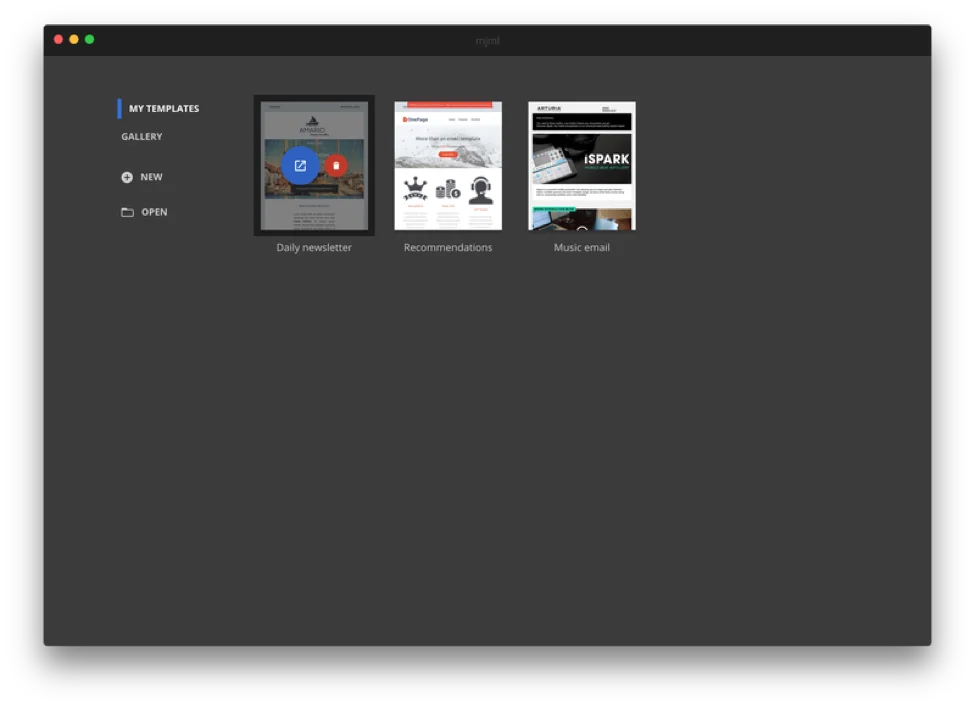The width and height of the screenshot is (975, 708).
Task: Minimize the window with the yellow button
Action: tap(74, 39)
